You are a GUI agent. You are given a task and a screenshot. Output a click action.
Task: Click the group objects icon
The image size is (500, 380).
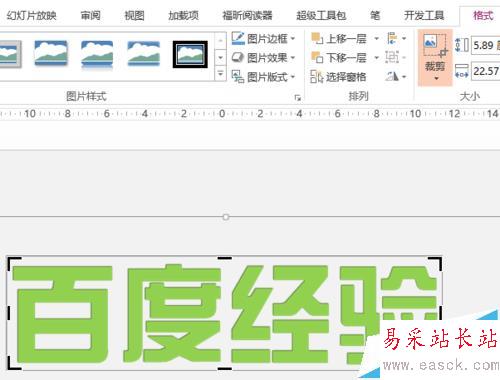392,58
